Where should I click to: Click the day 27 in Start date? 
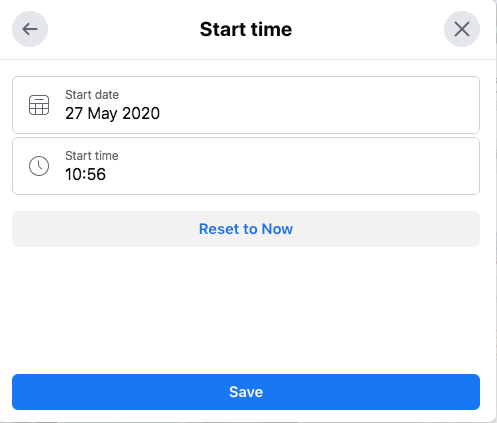click(x=74, y=114)
